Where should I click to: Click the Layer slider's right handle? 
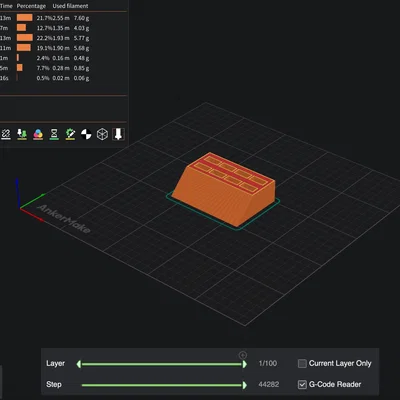click(245, 364)
